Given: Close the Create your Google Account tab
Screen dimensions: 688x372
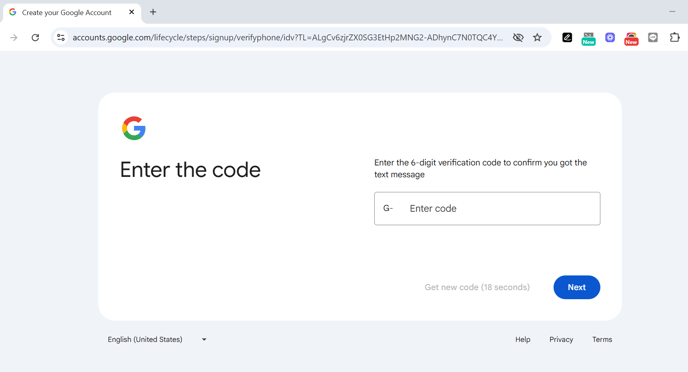Looking at the screenshot, I should (131, 12).
